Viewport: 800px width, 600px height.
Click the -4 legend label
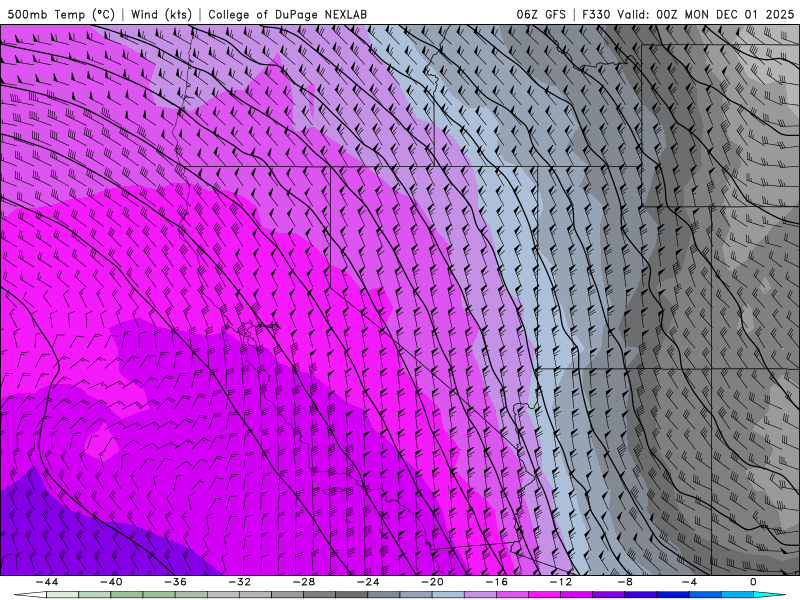(689, 582)
